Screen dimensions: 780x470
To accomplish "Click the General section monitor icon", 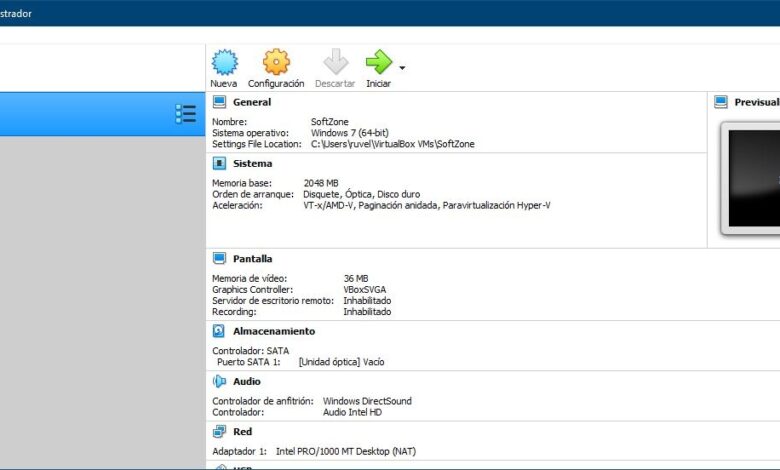I will [219, 102].
